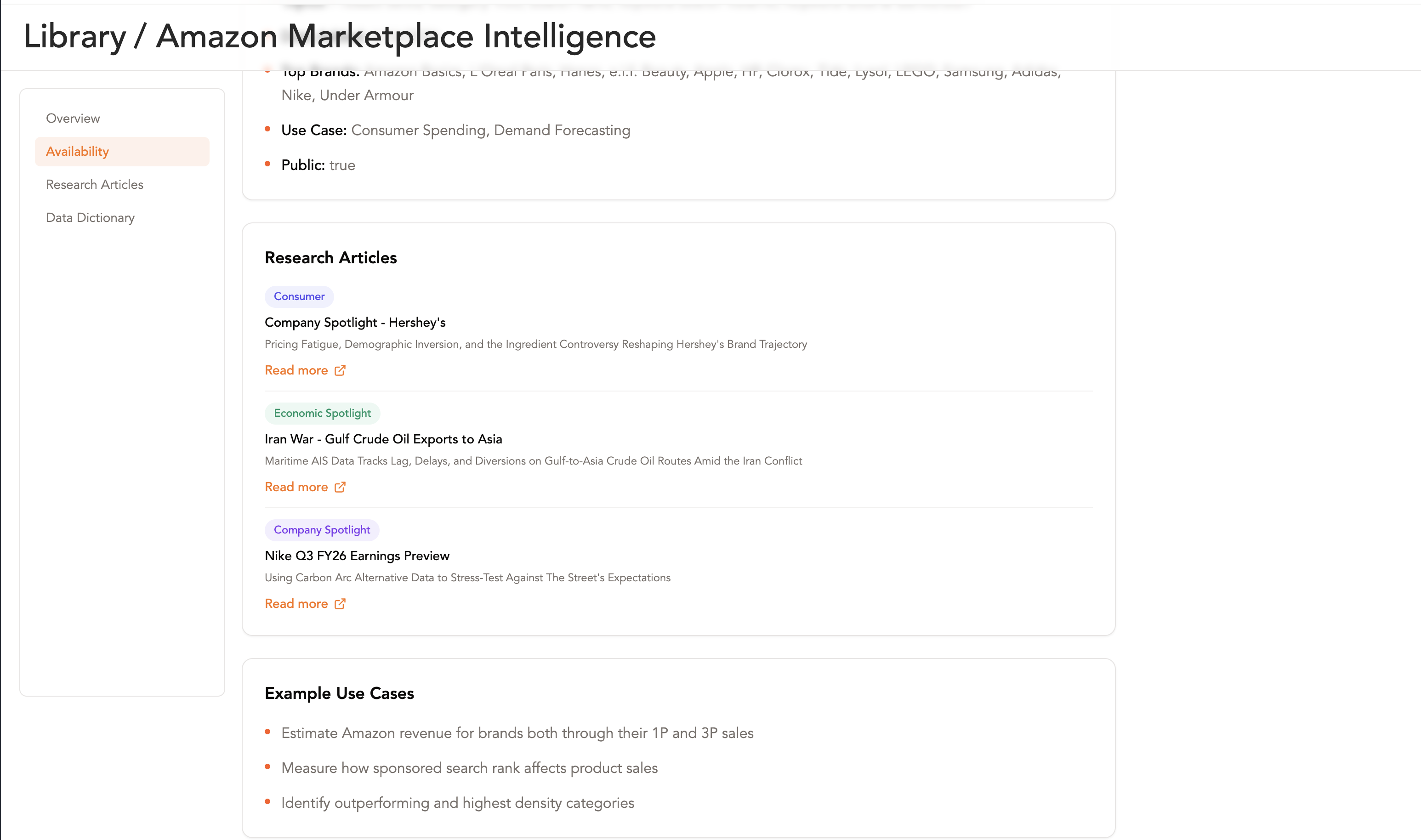The image size is (1421, 840).
Task: Open the Company Spotlight - Hershey's article title
Action: point(355,322)
